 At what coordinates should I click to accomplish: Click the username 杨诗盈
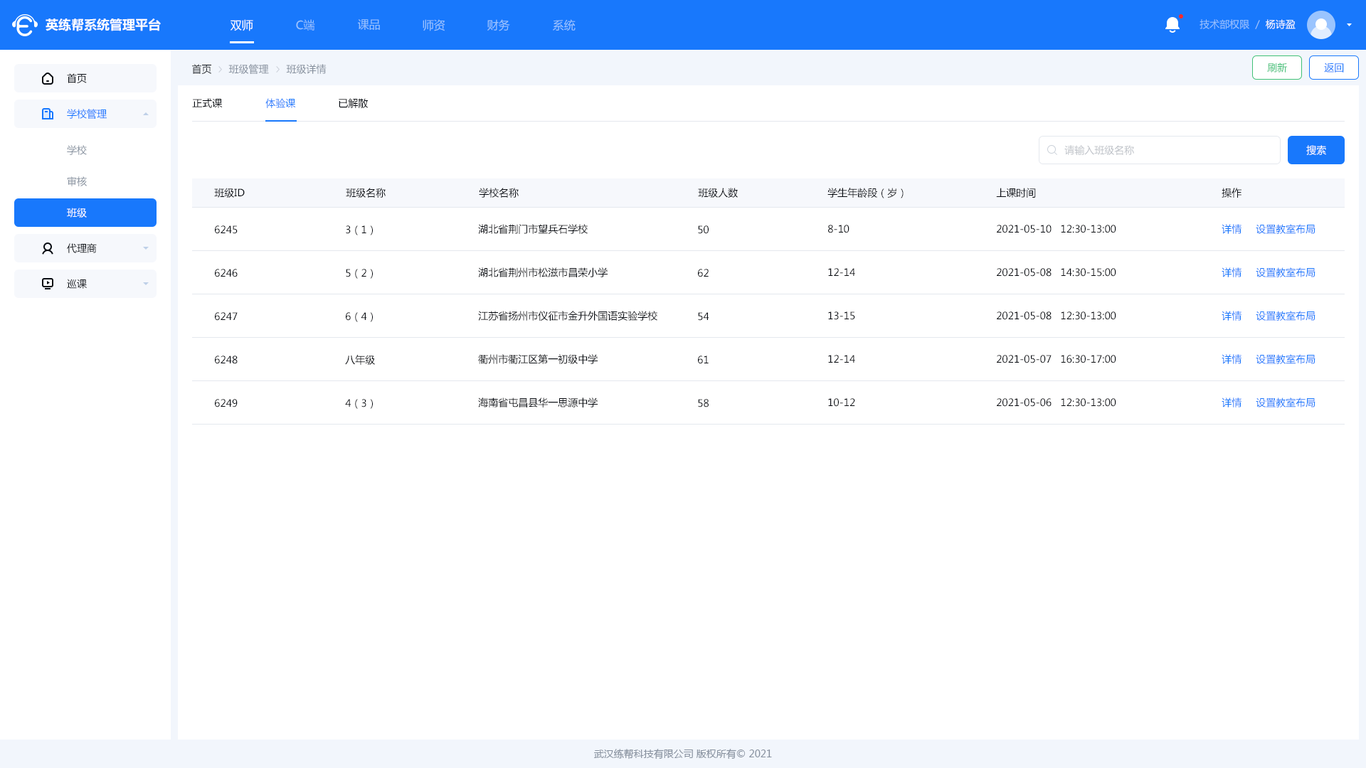tap(1280, 25)
